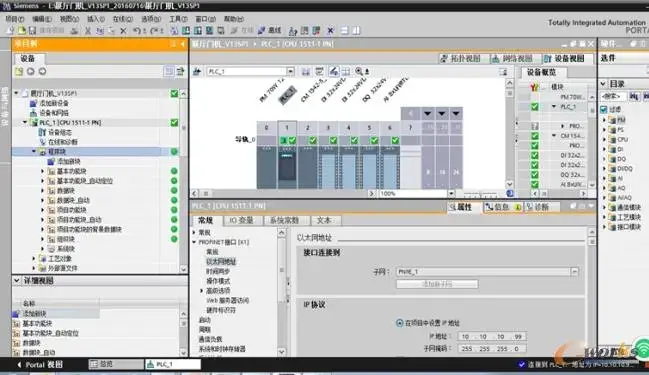Collapse the project tree panel arrow

pos(183,44)
